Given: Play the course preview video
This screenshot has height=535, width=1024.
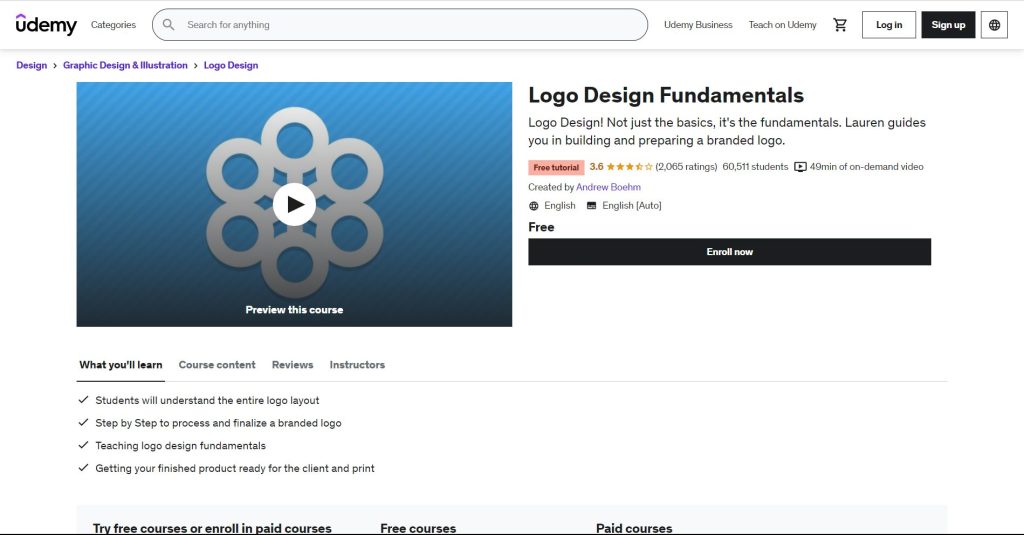Looking at the screenshot, I should coord(295,204).
